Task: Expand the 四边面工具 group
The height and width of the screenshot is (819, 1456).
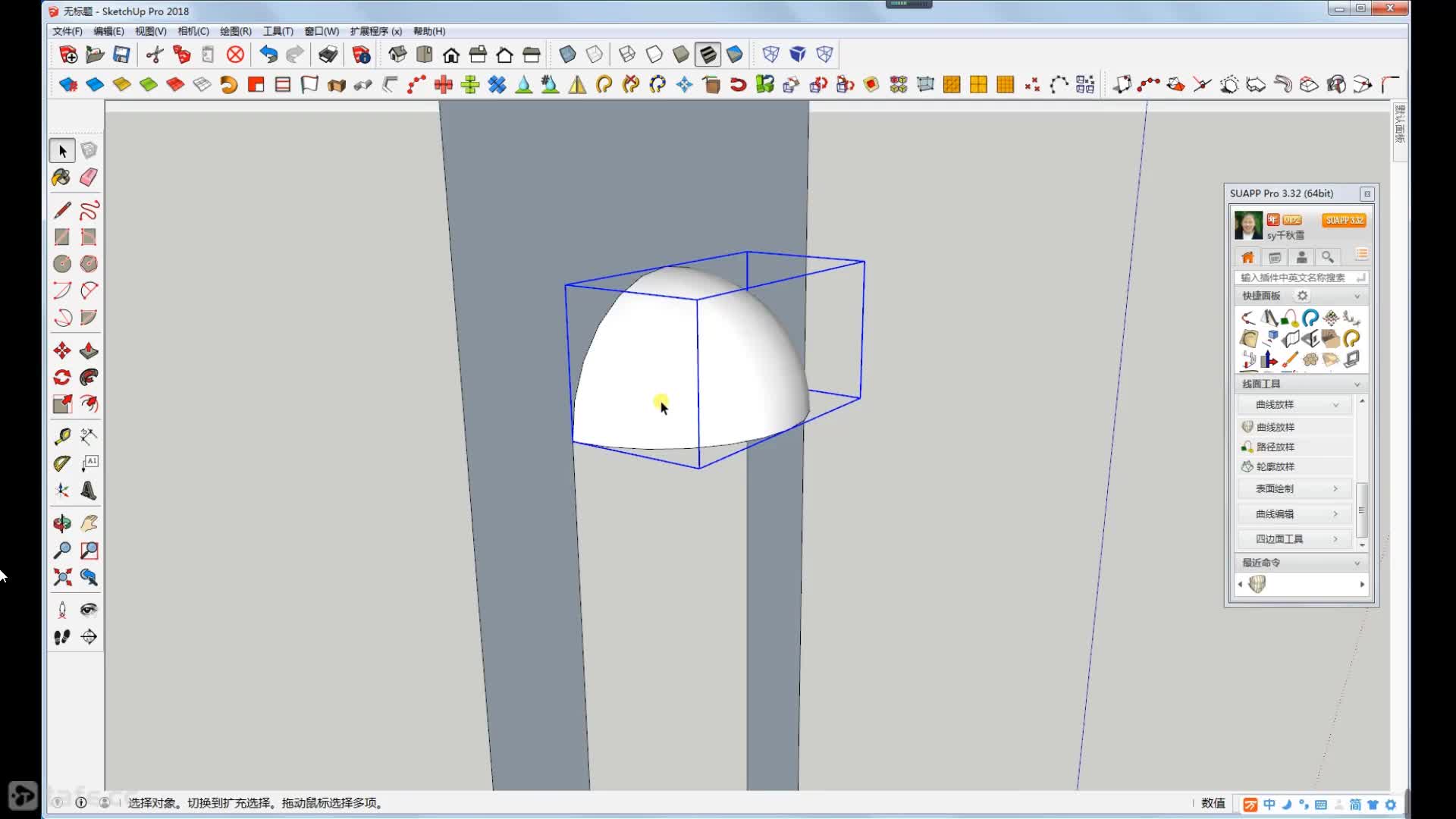Action: 1296,539
